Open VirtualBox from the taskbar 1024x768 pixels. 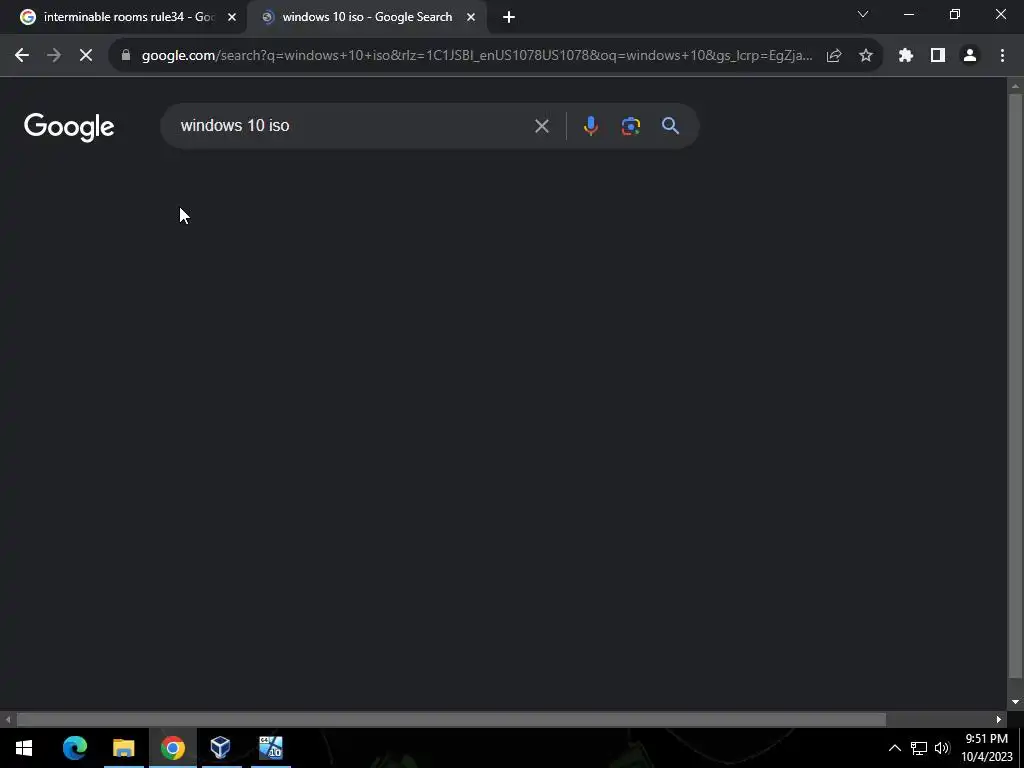[x=221, y=748]
